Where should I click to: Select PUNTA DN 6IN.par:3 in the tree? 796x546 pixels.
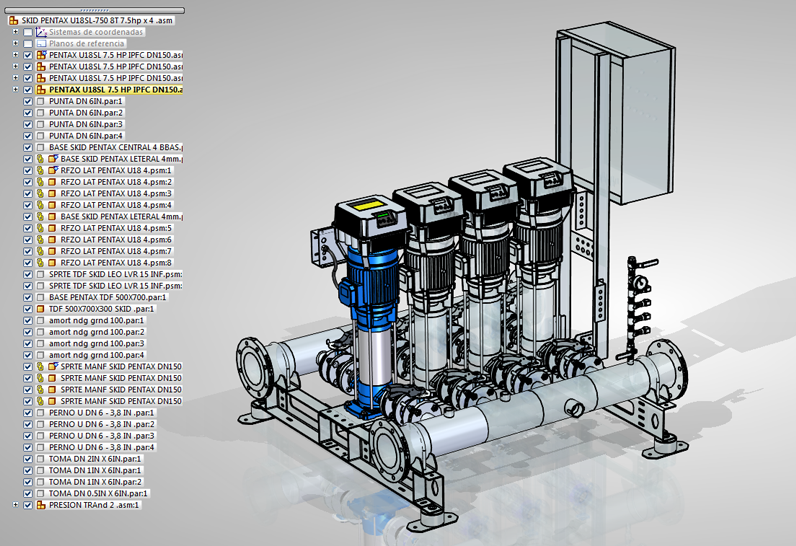[x=86, y=124]
